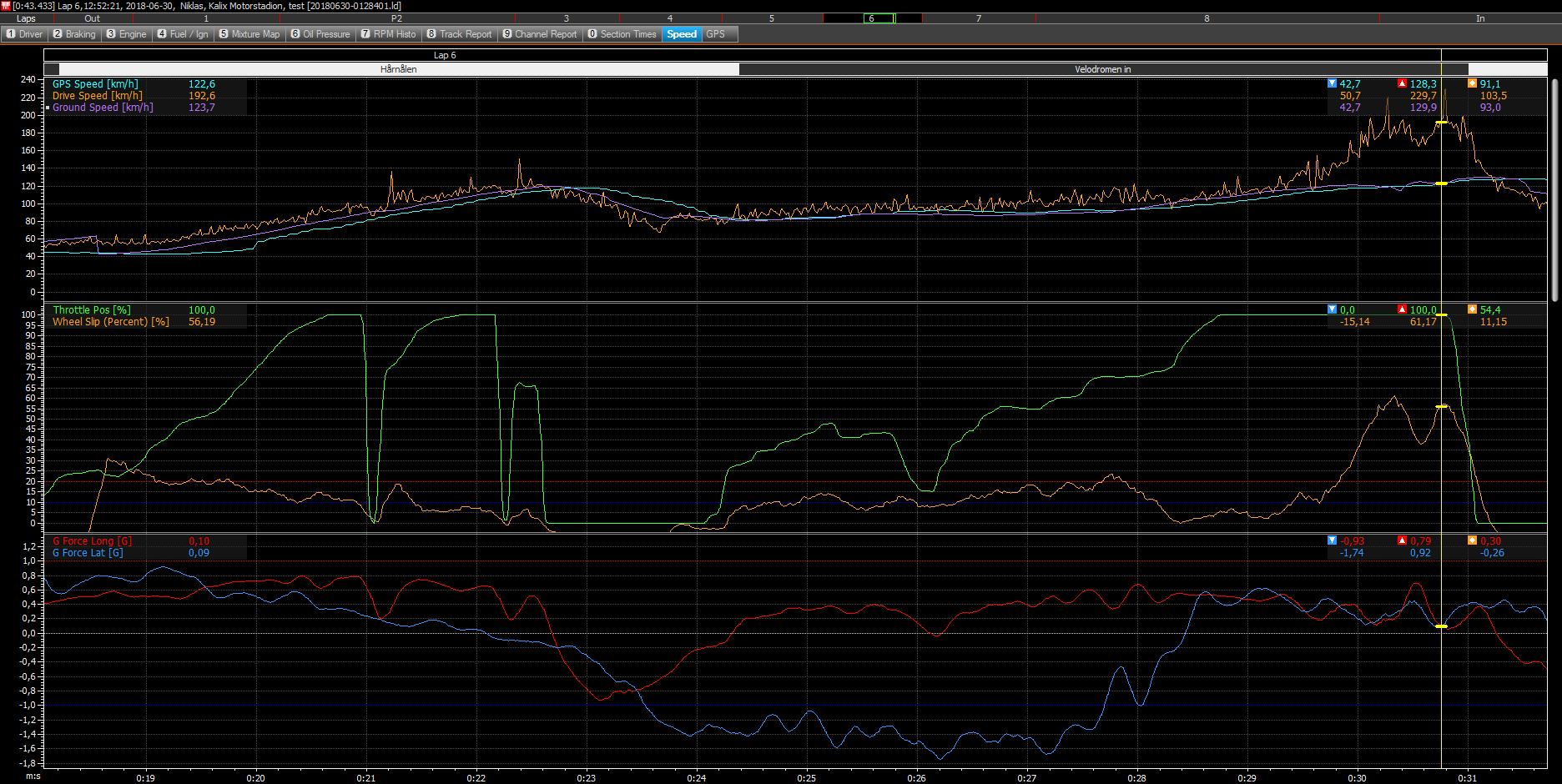The width and height of the screenshot is (1562, 784).
Task: Select the Out lap in the laps bar
Action: pos(92,18)
